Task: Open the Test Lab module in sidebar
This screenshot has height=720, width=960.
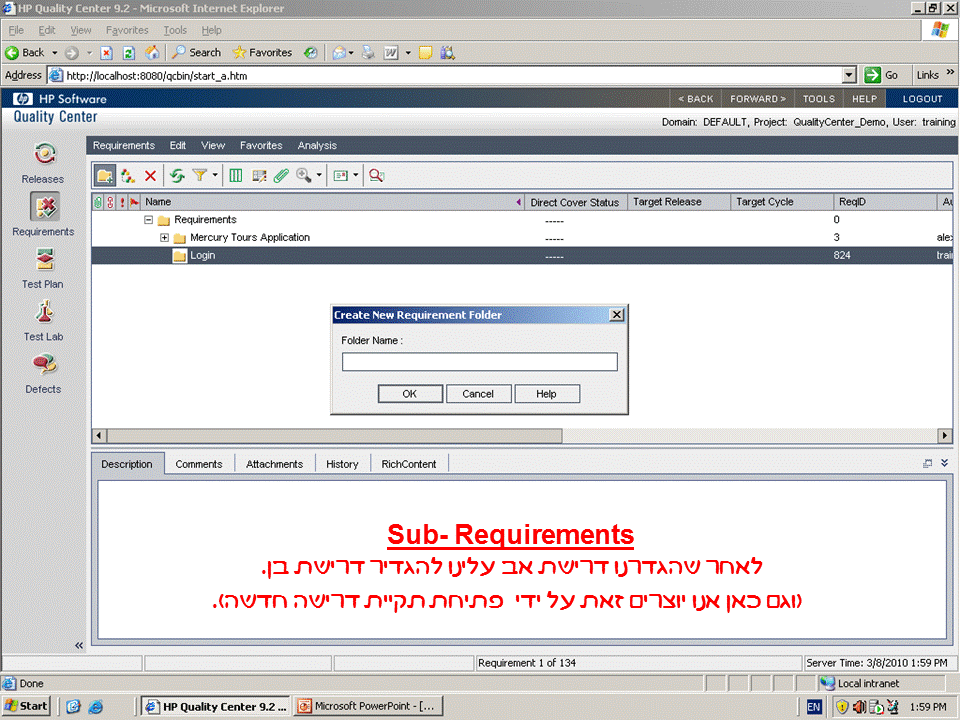Action: [x=43, y=320]
